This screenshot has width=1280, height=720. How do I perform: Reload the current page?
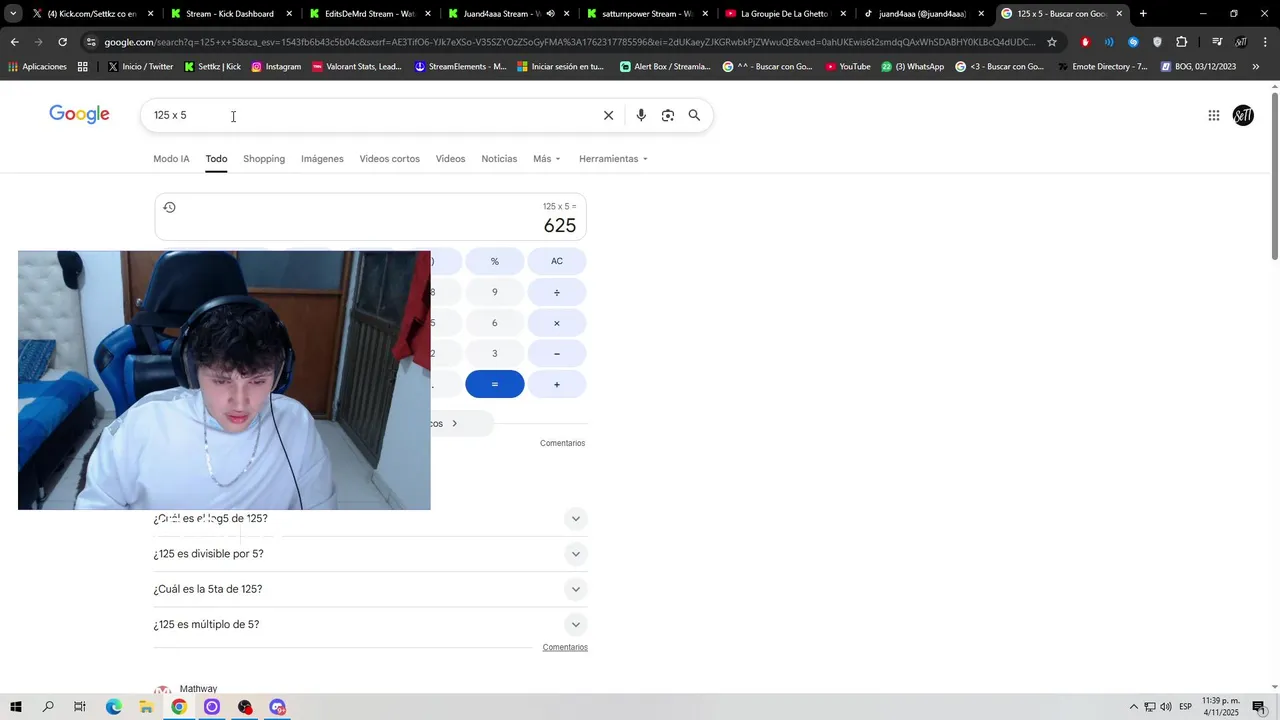pos(62,42)
